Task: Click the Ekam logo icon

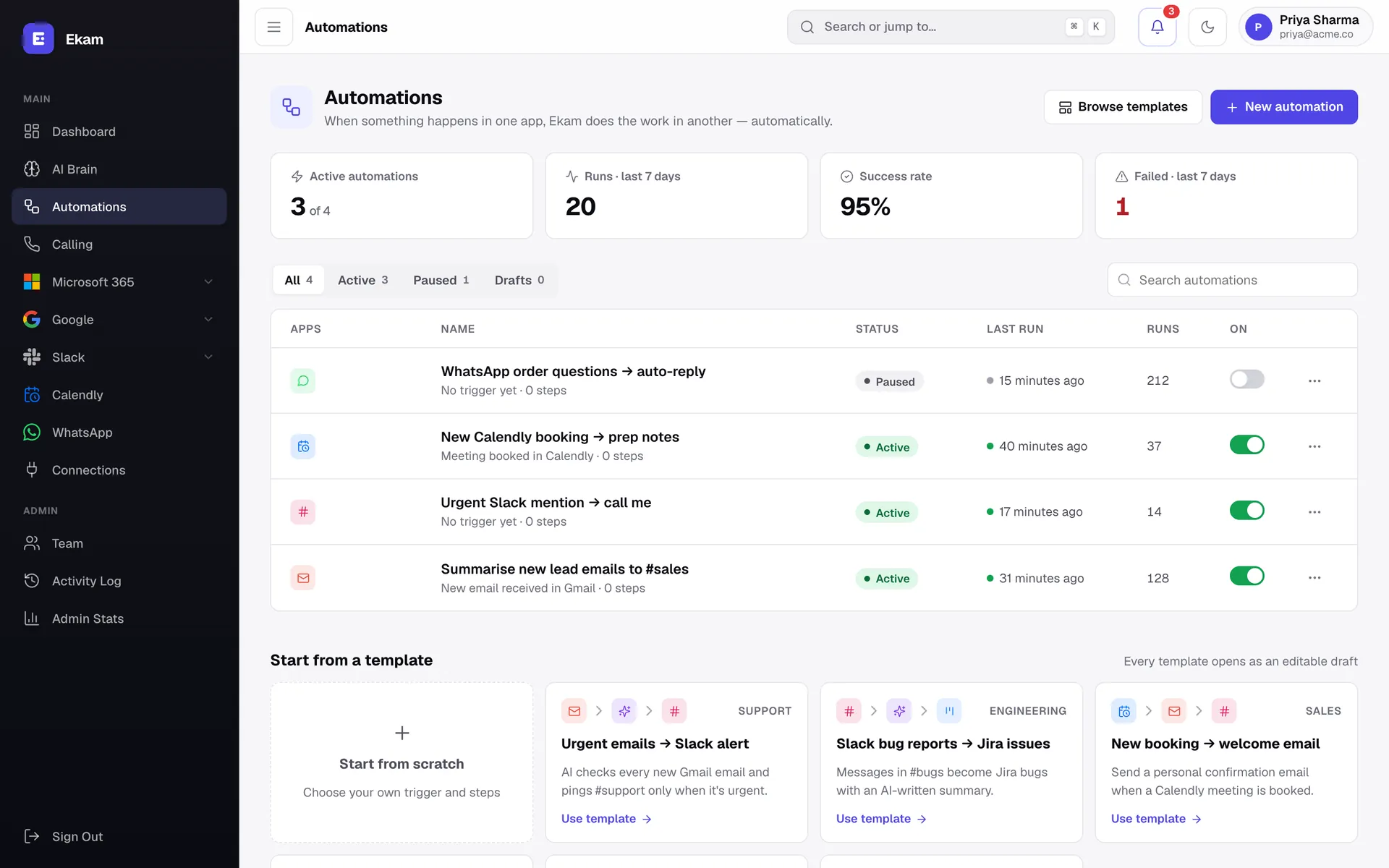Action: click(38, 39)
